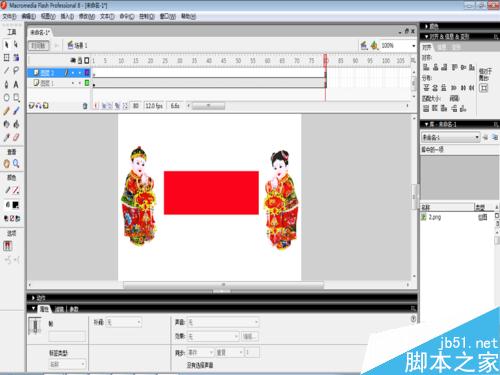Toggle visibility dot of Layer 2
Viewport: 500px width, 375px height.
click(73, 73)
